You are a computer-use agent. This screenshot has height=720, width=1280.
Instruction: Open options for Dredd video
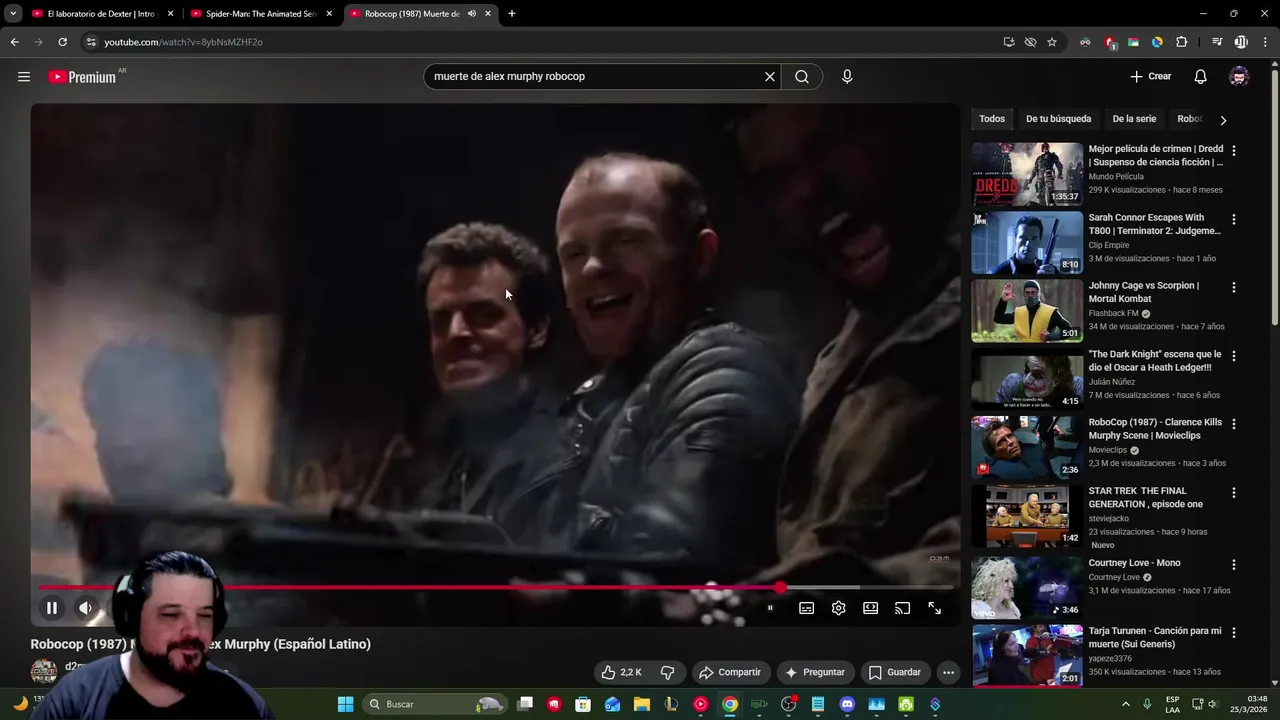pyautogui.click(x=1233, y=151)
